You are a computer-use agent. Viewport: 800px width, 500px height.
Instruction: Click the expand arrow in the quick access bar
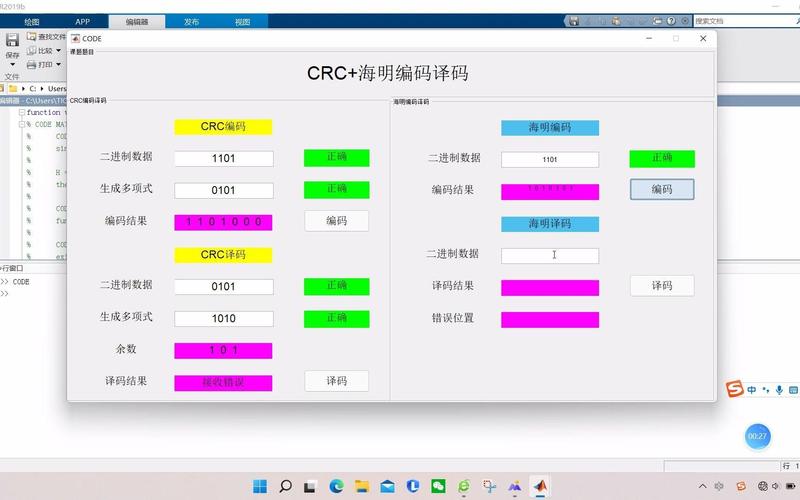pos(685,21)
